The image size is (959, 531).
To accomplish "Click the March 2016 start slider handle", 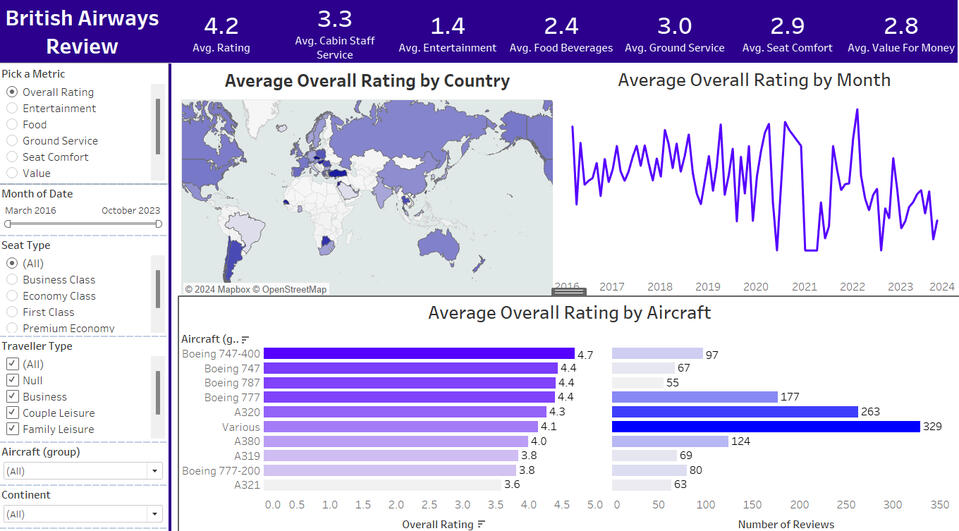I will (x=8, y=224).
